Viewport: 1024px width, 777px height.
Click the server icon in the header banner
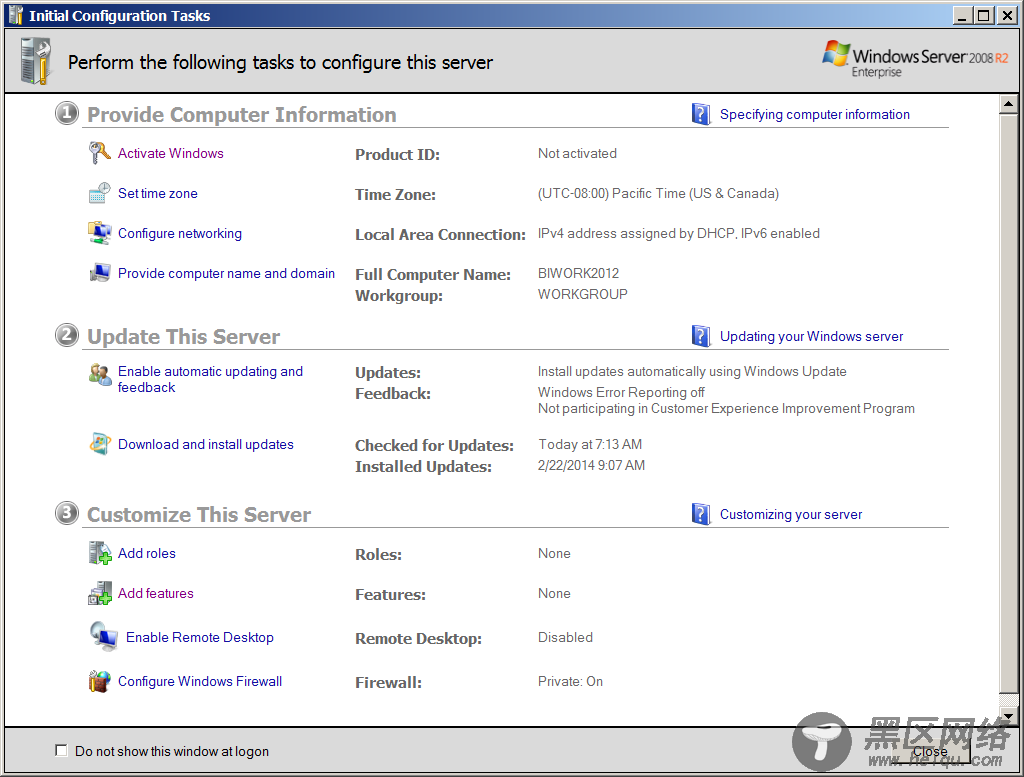[35, 61]
